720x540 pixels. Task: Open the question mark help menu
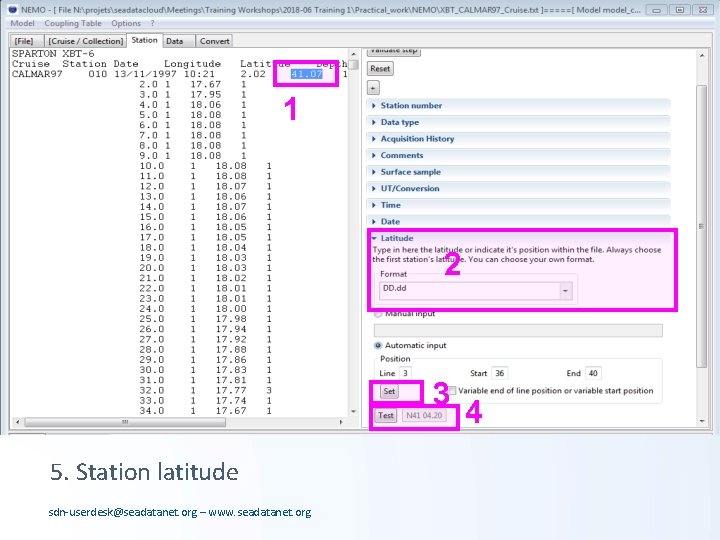(152, 23)
